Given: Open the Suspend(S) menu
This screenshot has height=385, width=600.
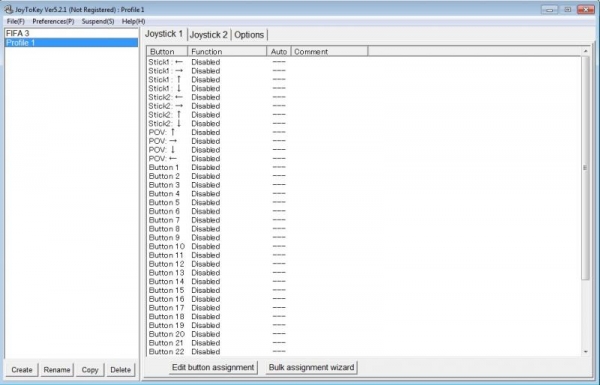Looking at the screenshot, I should [98, 21].
